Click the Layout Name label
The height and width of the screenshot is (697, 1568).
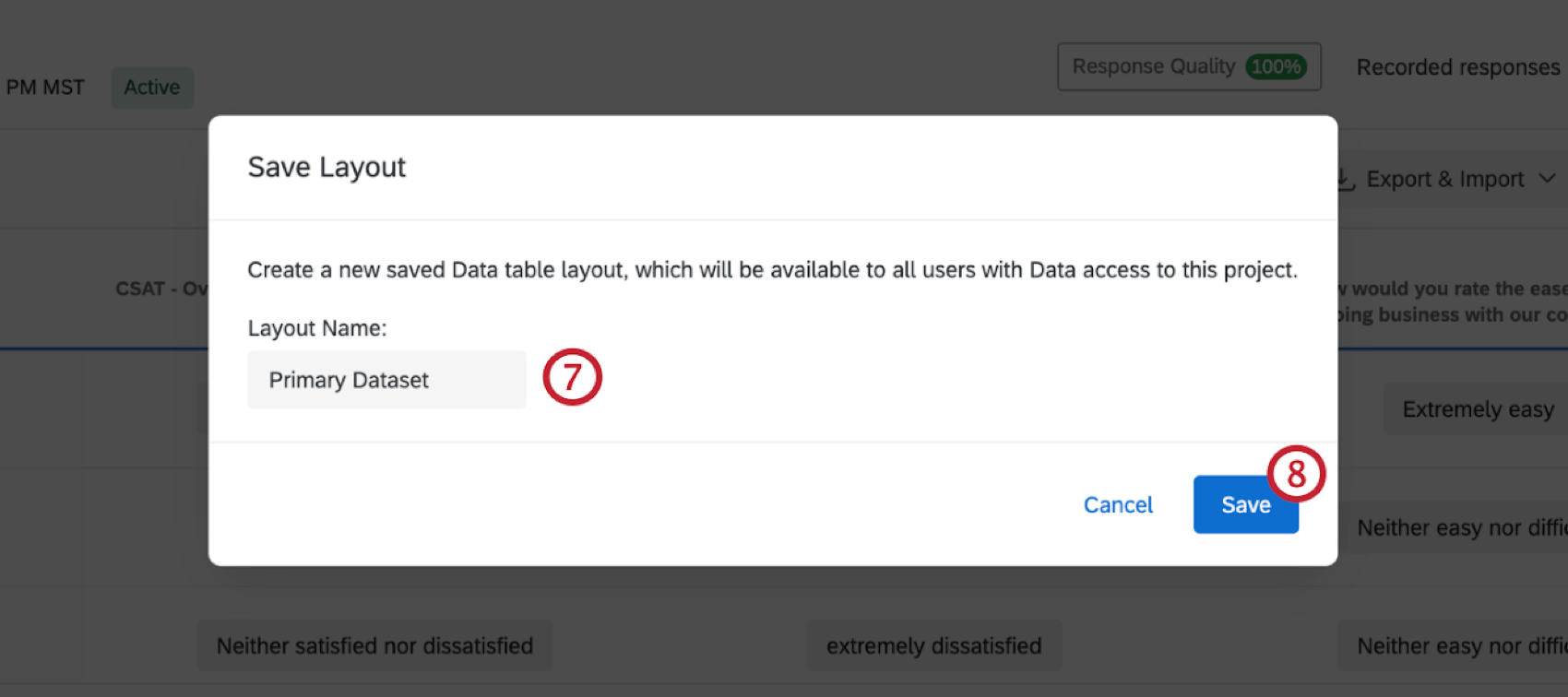[x=316, y=328]
